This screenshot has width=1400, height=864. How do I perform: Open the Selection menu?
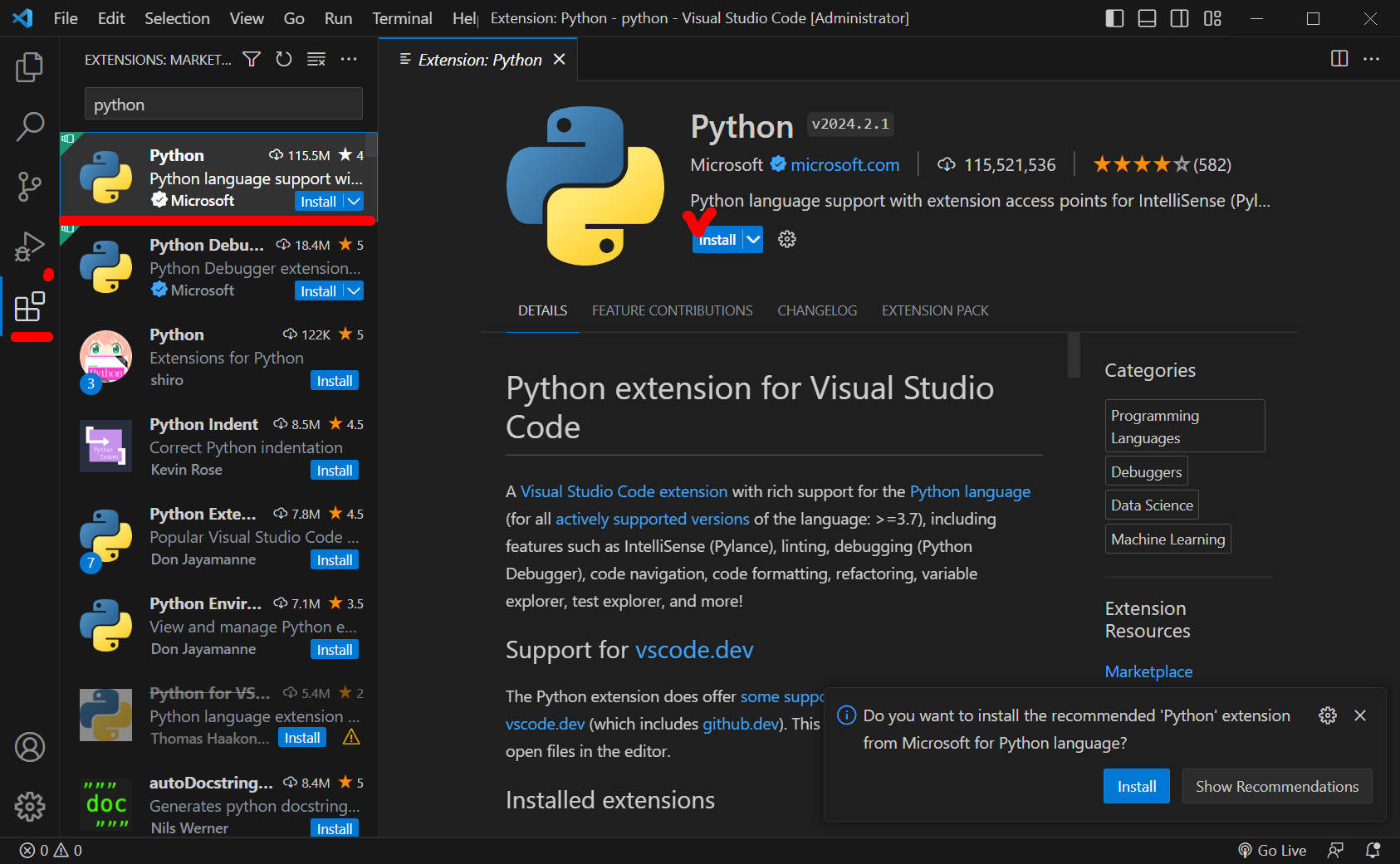pyautogui.click(x=177, y=18)
